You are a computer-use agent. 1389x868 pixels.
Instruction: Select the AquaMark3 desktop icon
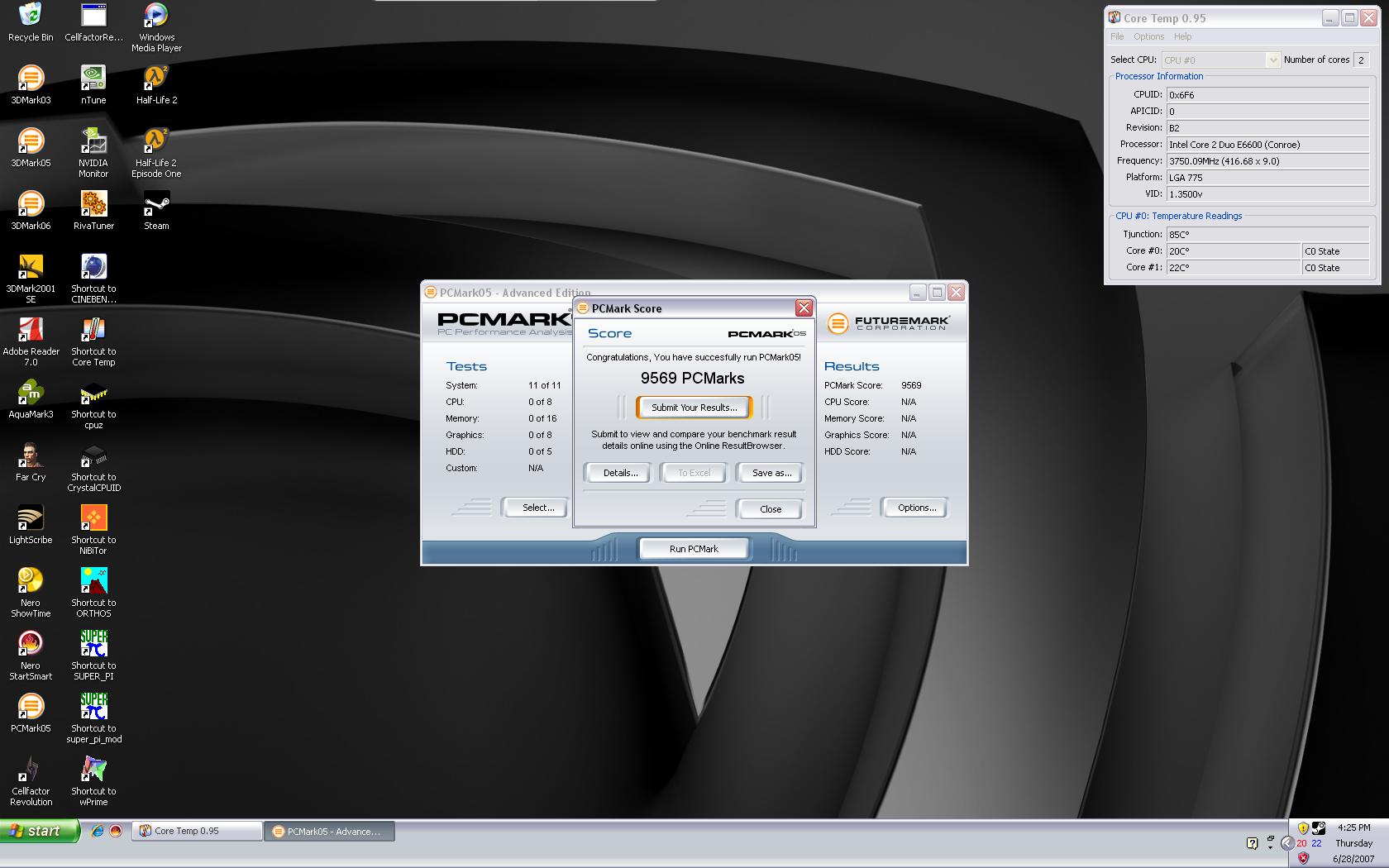click(x=31, y=398)
